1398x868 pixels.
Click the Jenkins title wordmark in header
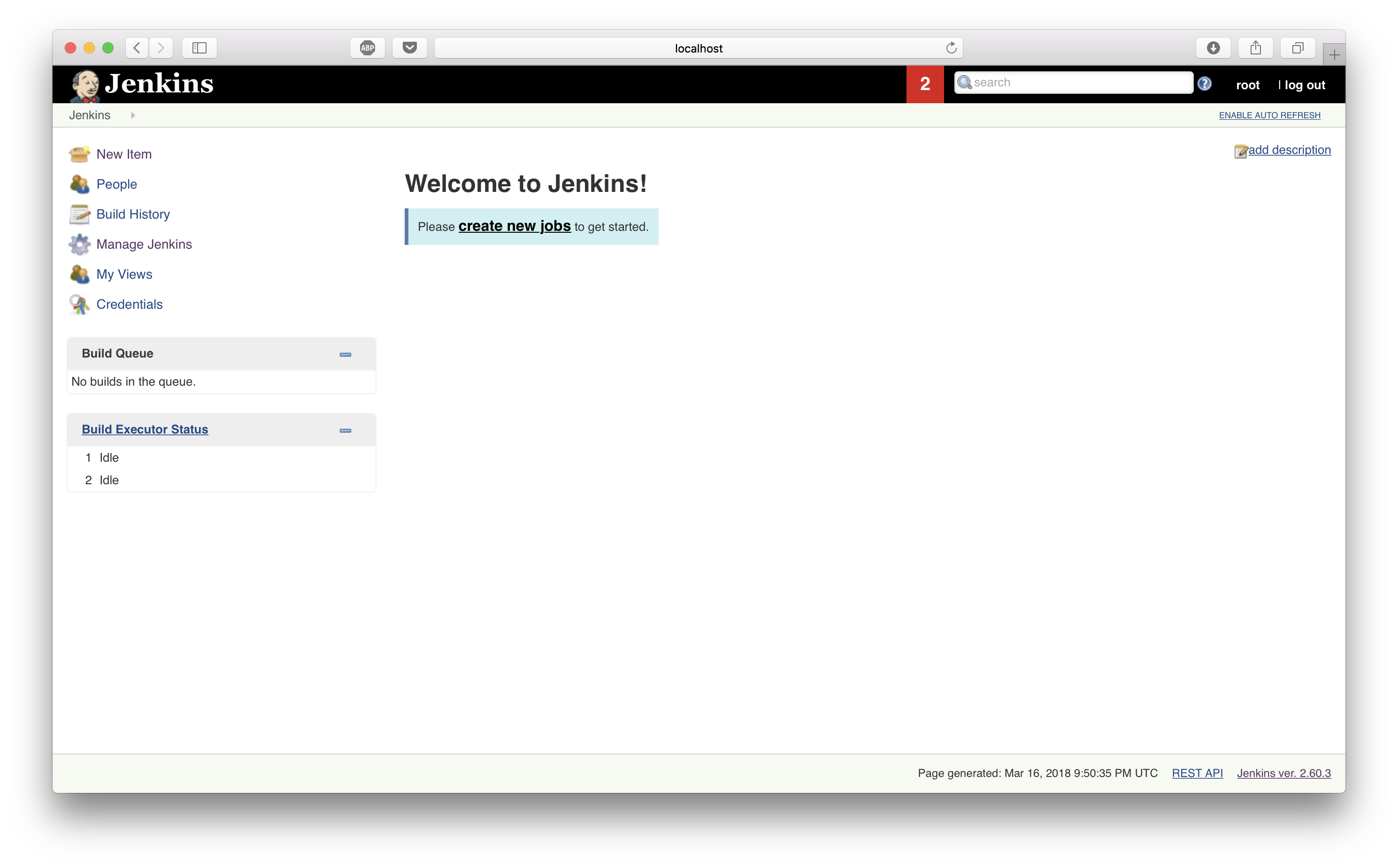pyautogui.click(x=159, y=83)
